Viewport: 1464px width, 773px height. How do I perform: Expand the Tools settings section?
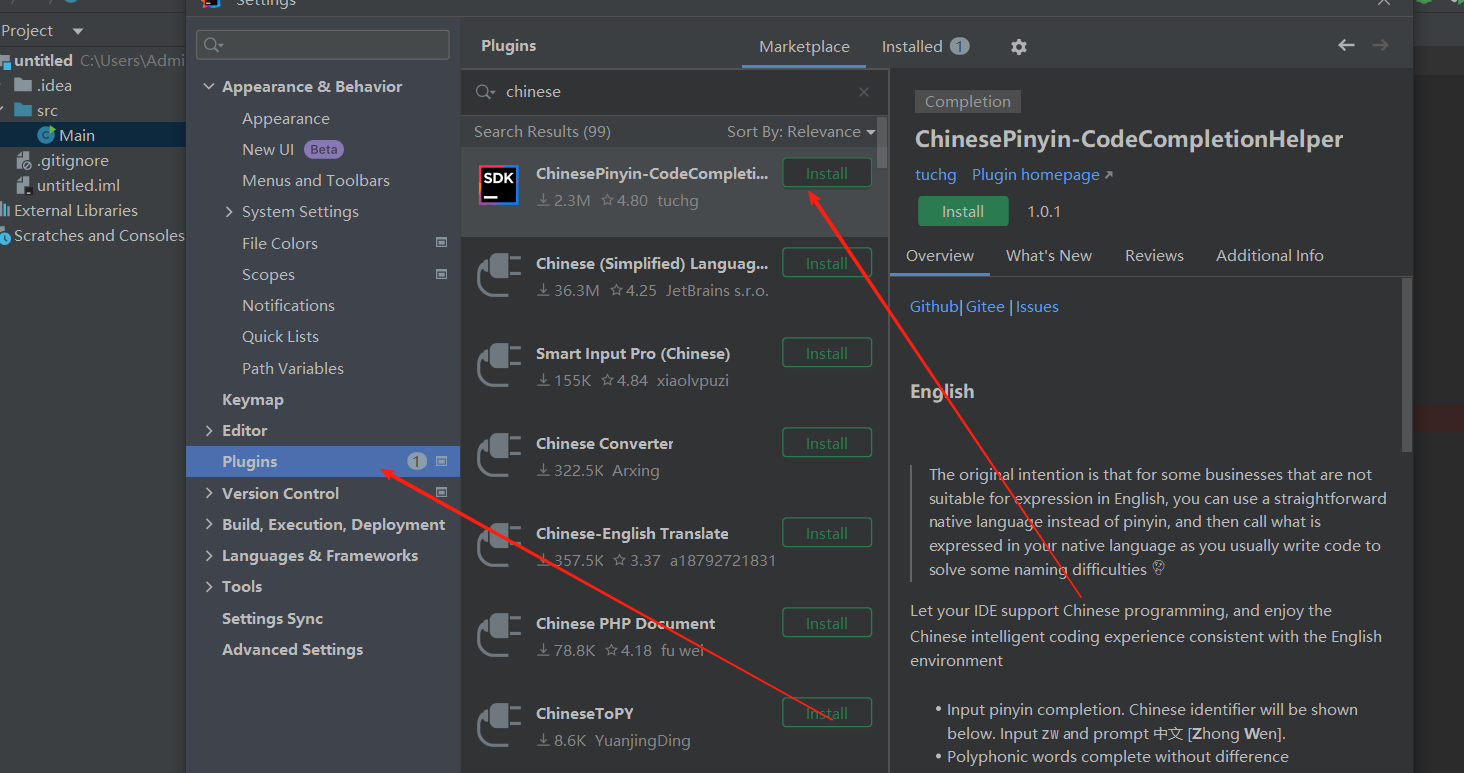tap(209, 586)
